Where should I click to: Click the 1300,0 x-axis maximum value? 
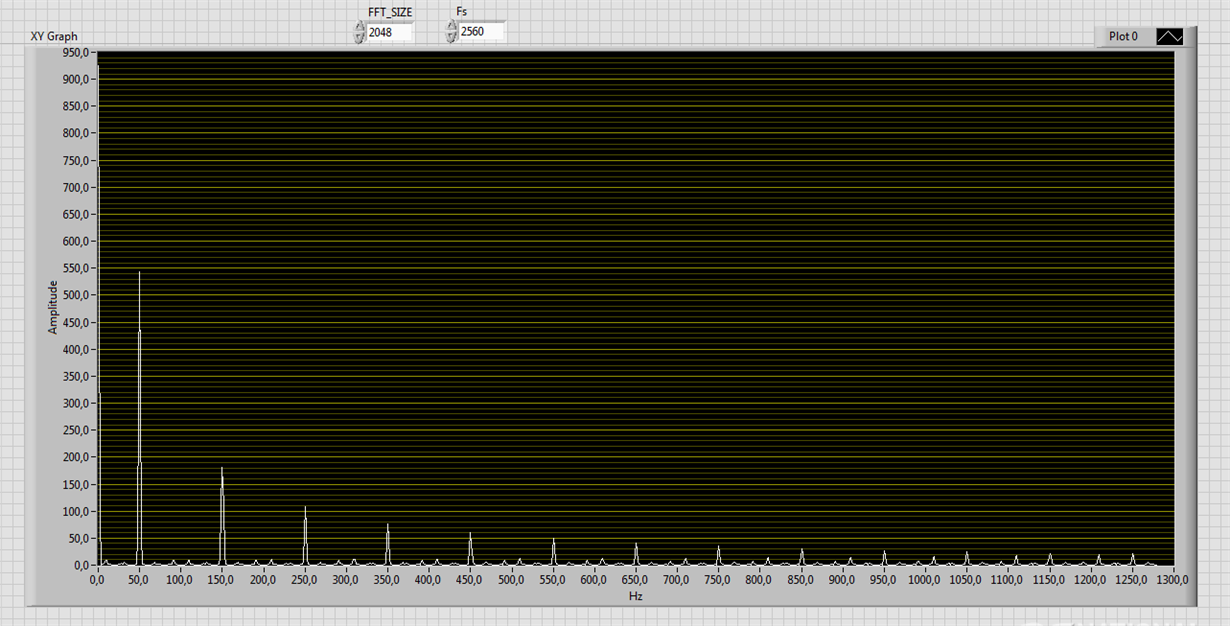pos(1172,579)
